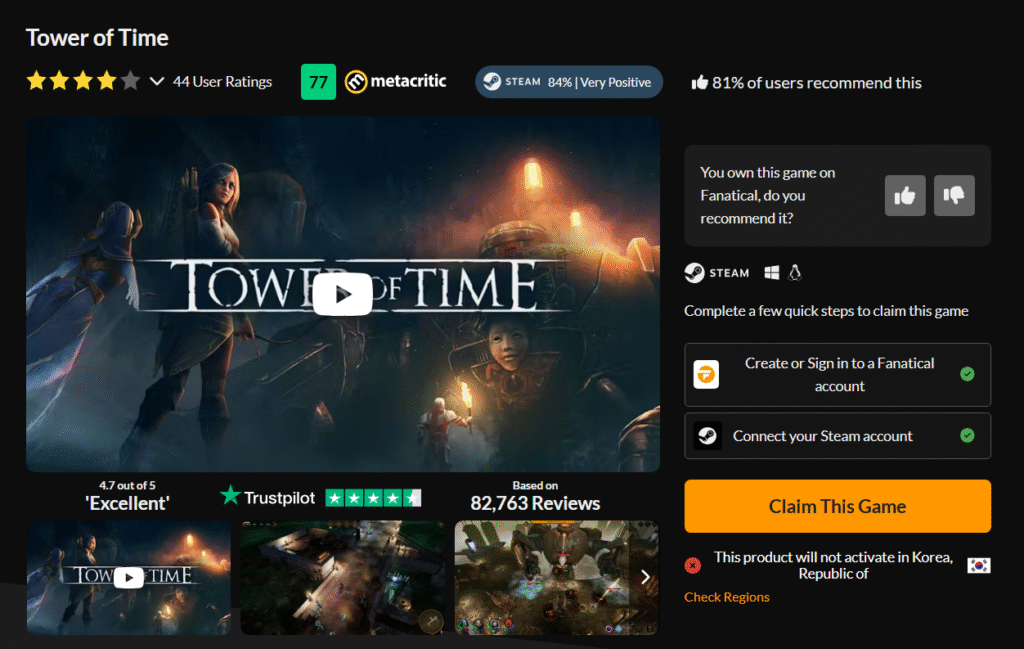Expand the user ratings breakdown chevron
This screenshot has height=649, width=1024.
point(157,82)
